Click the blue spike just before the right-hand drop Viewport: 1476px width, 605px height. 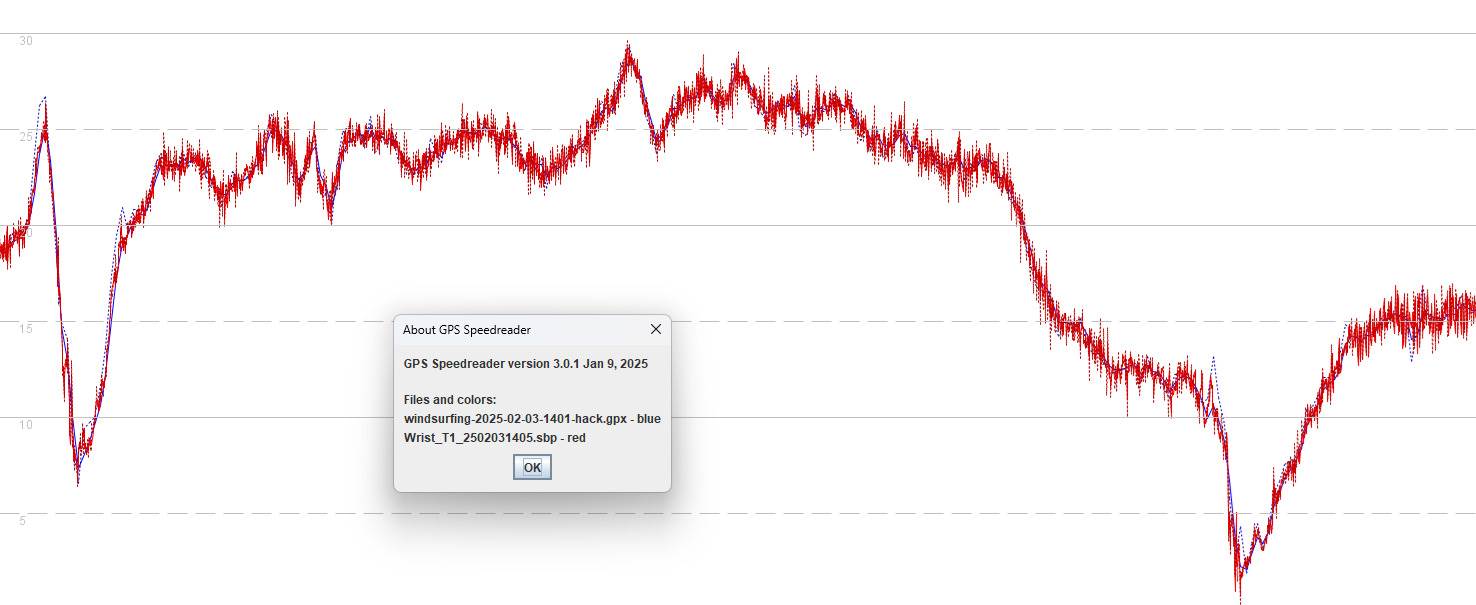1213,358
